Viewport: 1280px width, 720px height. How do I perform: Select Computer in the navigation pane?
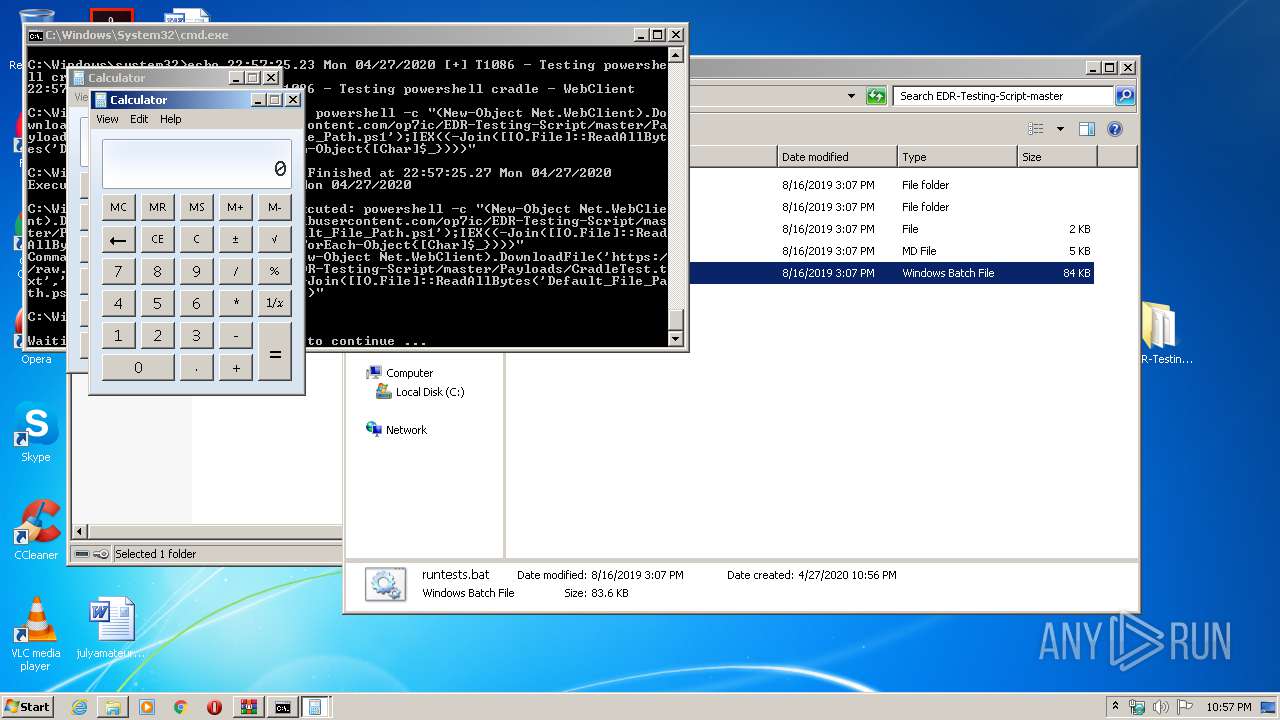(x=400, y=373)
